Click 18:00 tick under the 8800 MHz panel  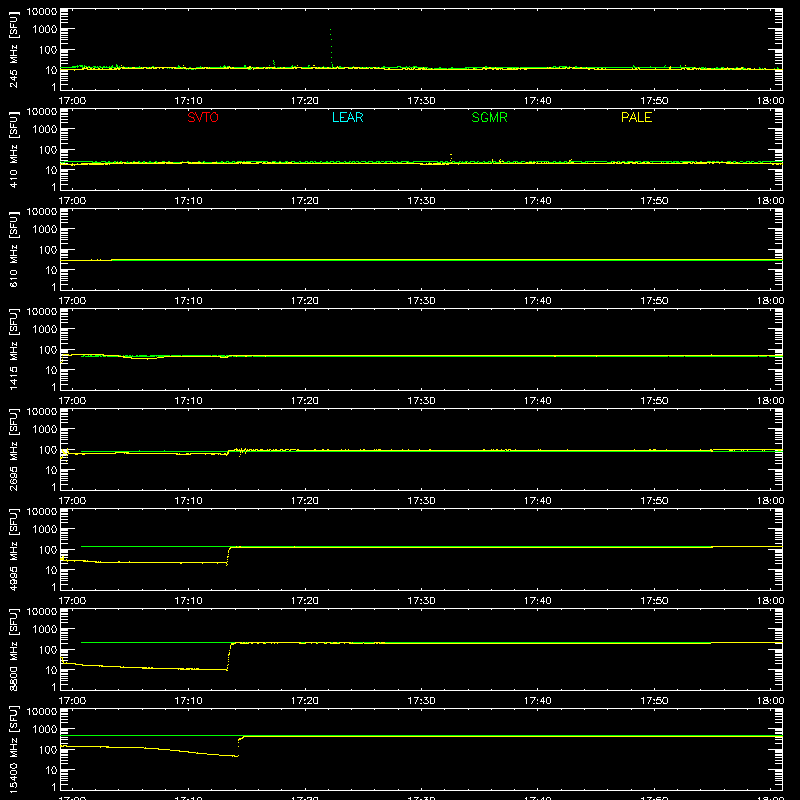click(770, 701)
